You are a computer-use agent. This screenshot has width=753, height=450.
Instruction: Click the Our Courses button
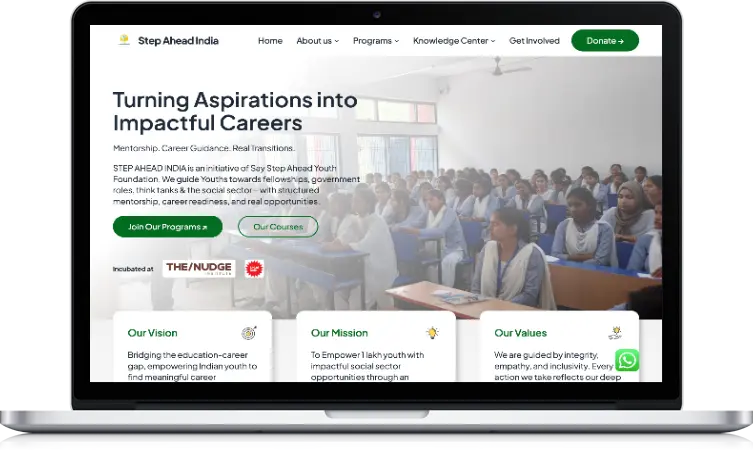[x=278, y=227]
